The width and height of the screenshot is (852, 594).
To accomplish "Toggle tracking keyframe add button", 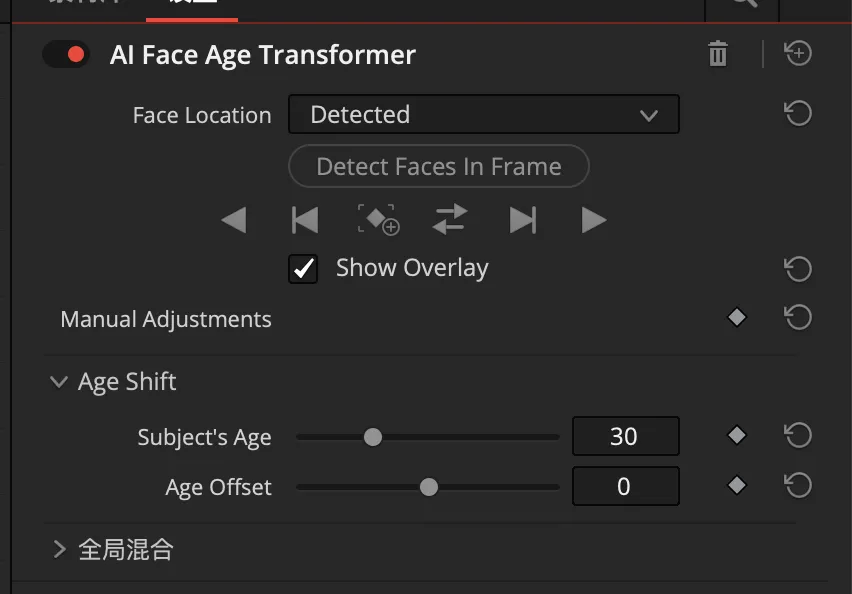I will click(x=378, y=220).
